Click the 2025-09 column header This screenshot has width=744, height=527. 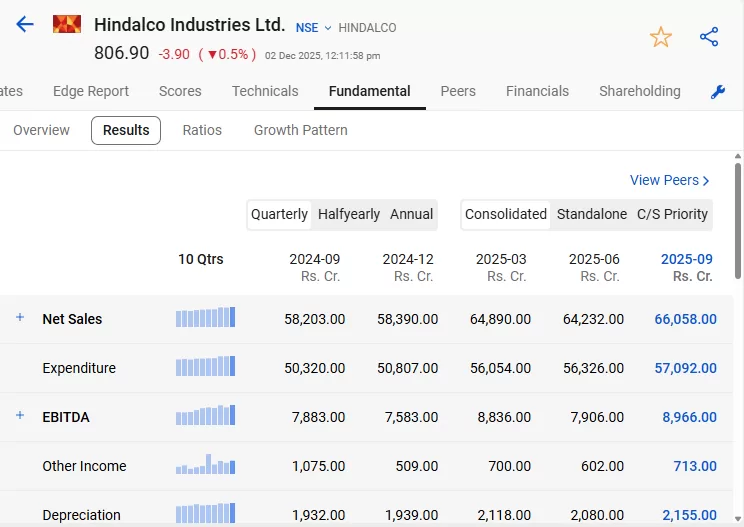(x=687, y=267)
